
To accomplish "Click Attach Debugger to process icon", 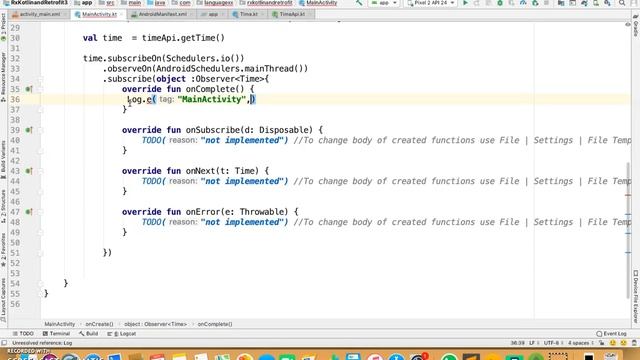I will [535, 3].
